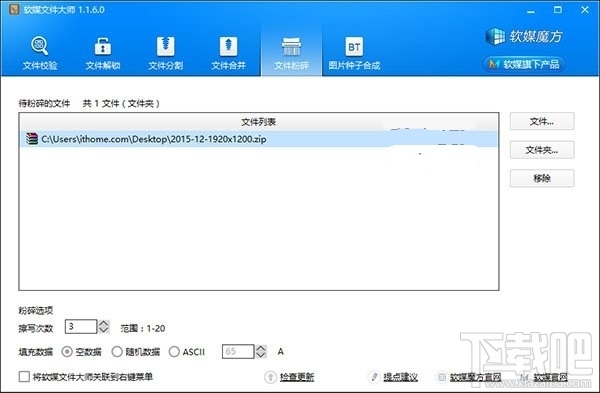Open the 文件校验 file verification tool
This screenshot has height=393, width=600.
40,53
